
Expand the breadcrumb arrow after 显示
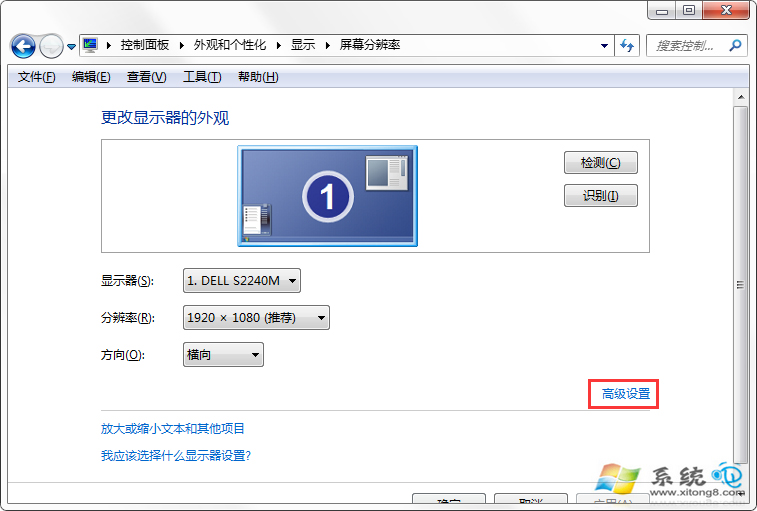(x=328, y=45)
